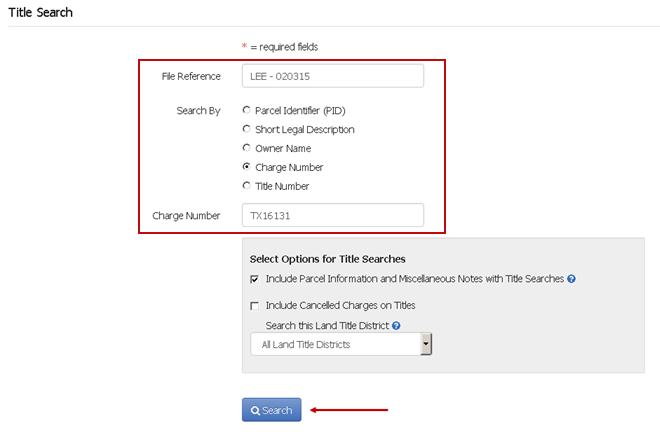Click the Title Number label text
This screenshot has height=438, width=660.
point(282,186)
